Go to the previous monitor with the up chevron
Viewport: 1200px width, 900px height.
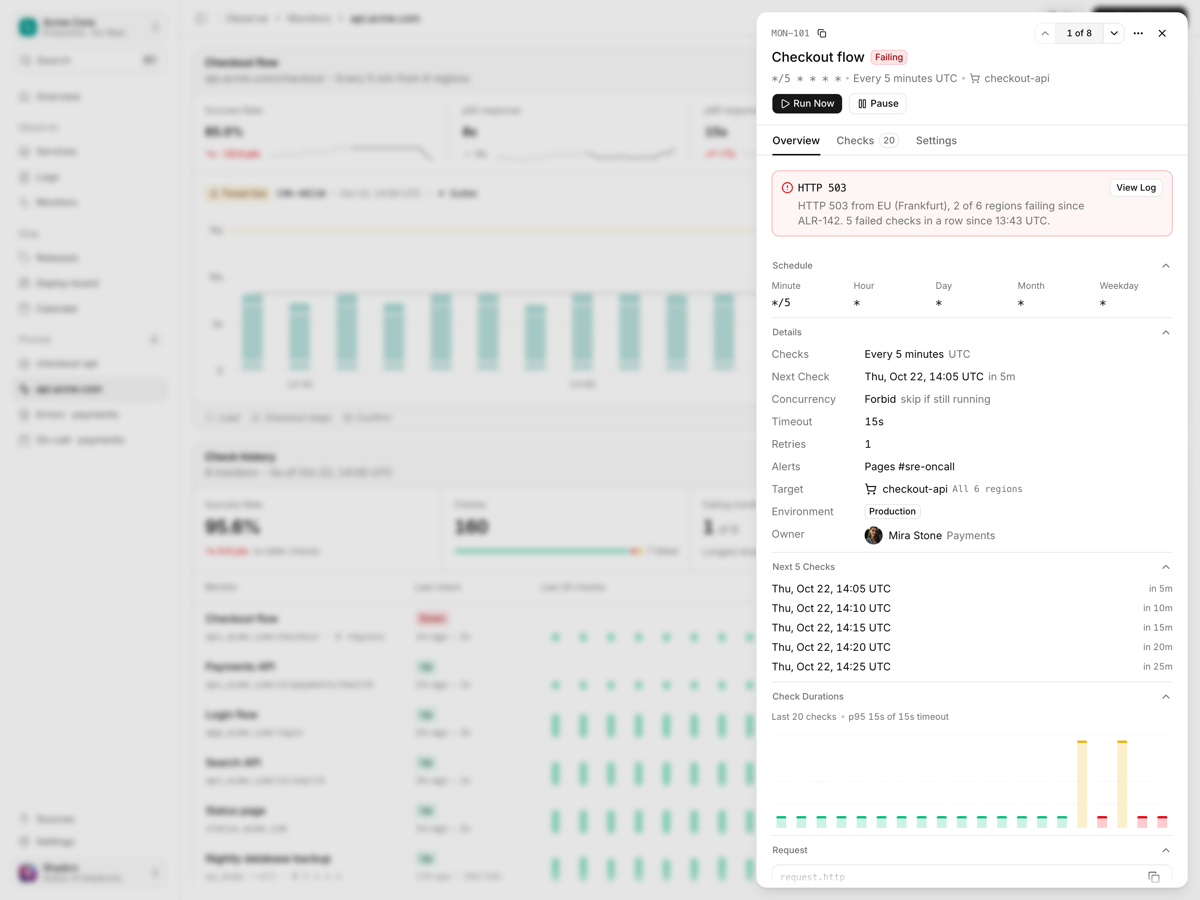pyautogui.click(x=1045, y=33)
